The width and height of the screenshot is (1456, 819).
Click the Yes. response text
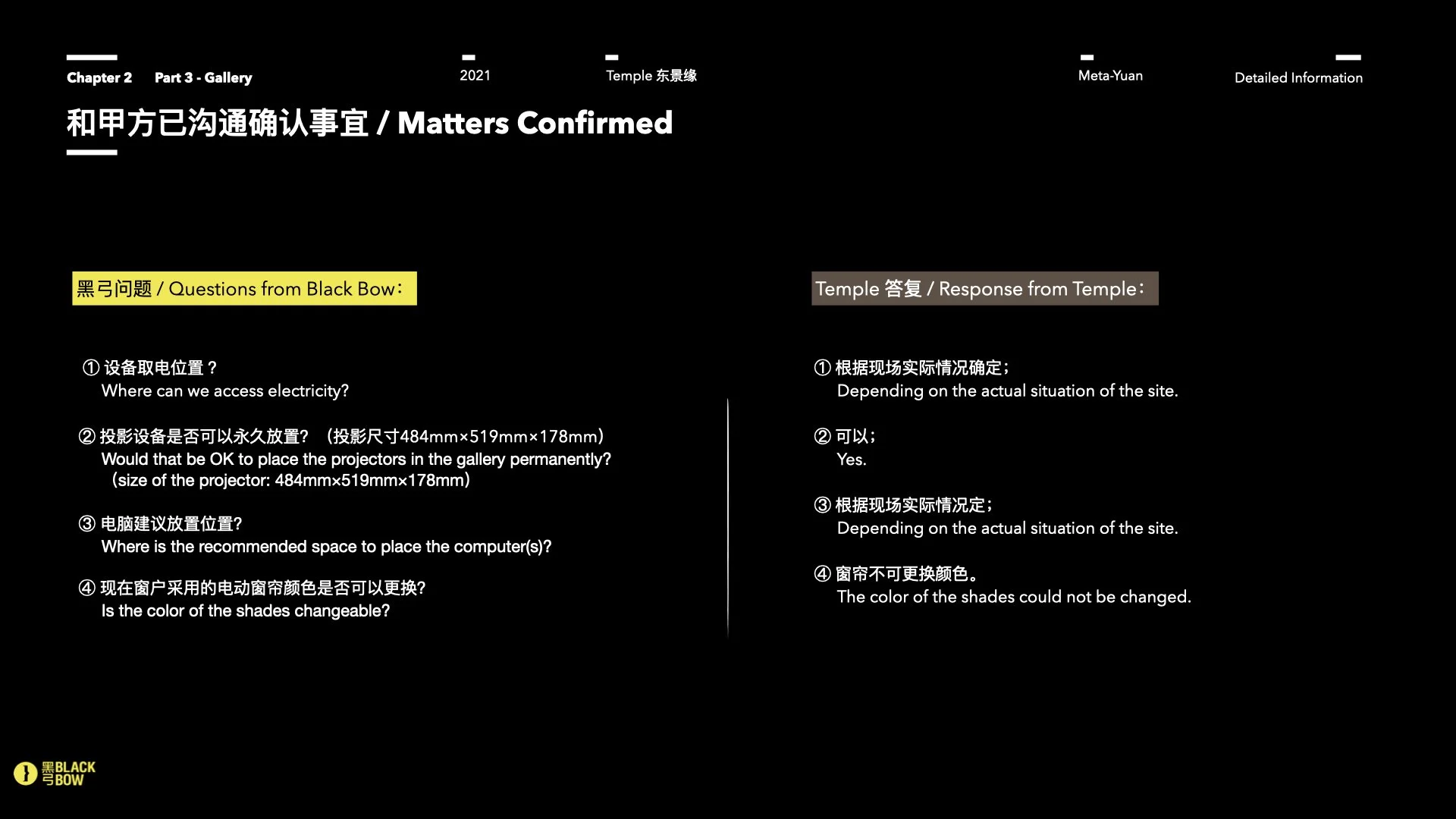coord(851,460)
